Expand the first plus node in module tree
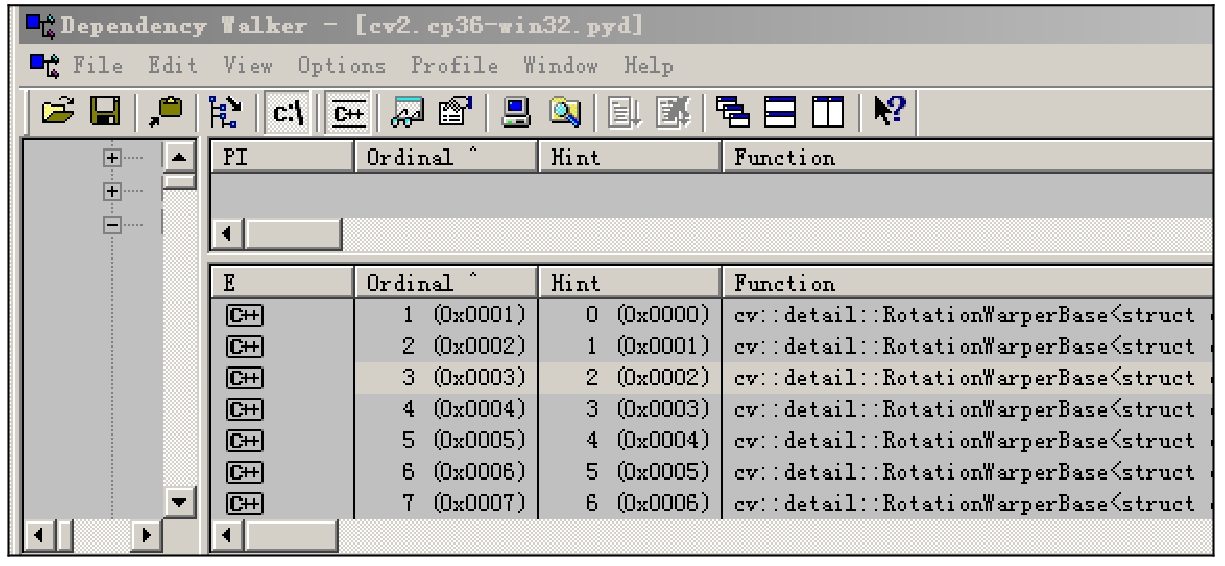The height and width of the screenshot is (566, 1225). (113, 159)
